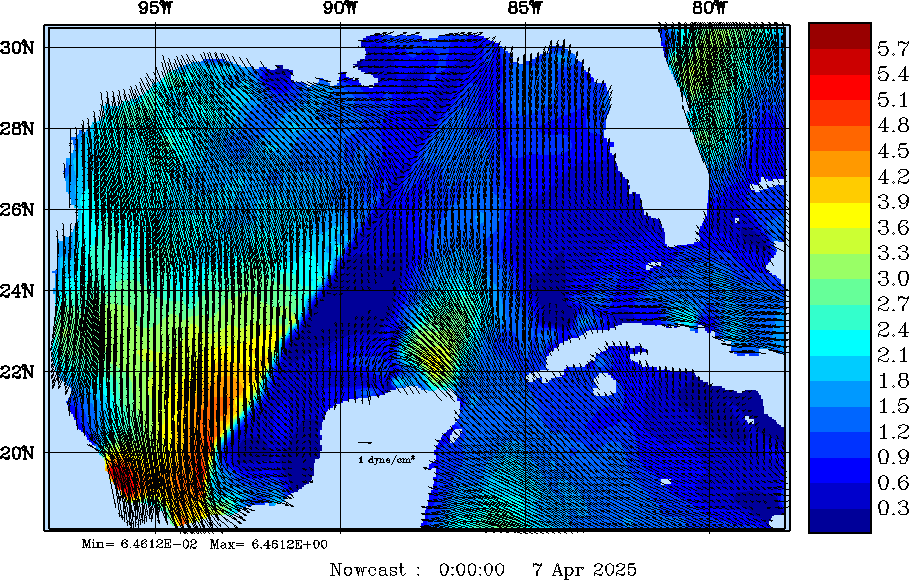Click the 90W longitude label
This screenshot has height=580, width=909.
tap(341, 8)
